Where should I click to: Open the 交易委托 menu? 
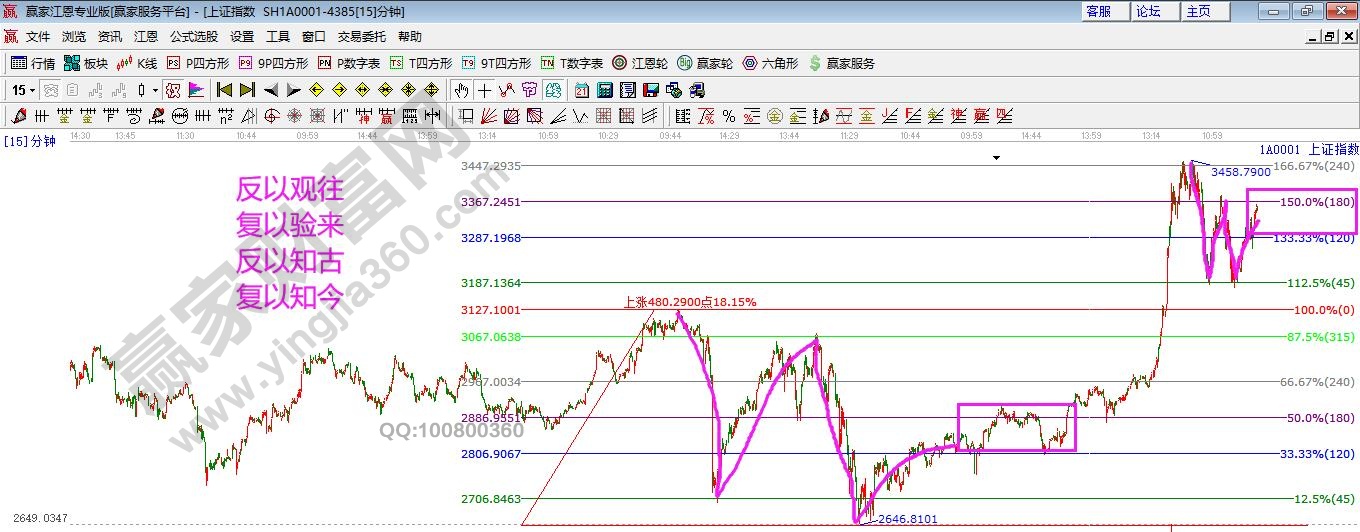(x=361, y=36)
